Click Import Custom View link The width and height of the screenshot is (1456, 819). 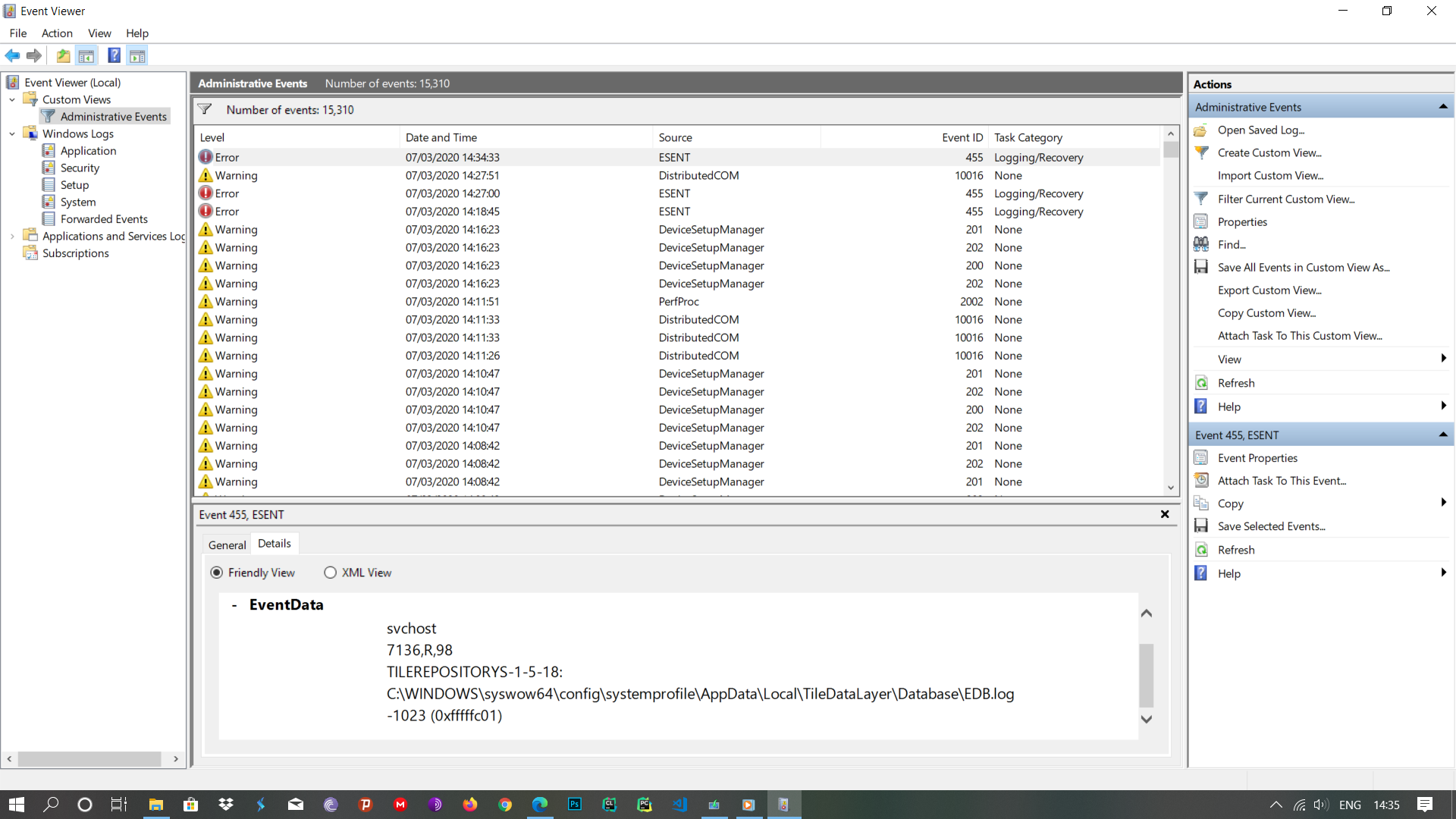click(1271, 176)
